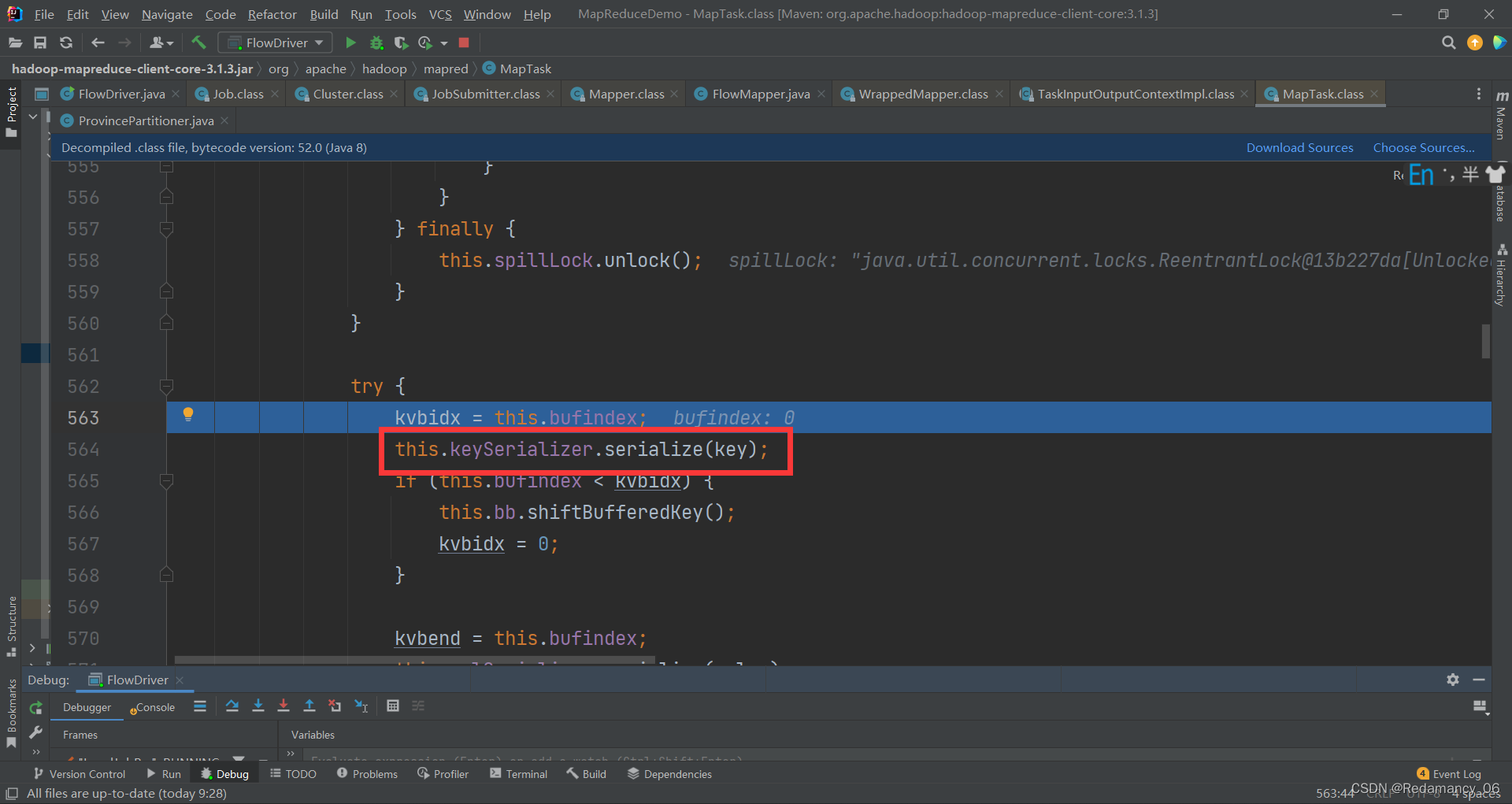Viewport: 1512px width, 804px height.
Task: Click the Run to Cursor icon
Action: coord(361,706)
